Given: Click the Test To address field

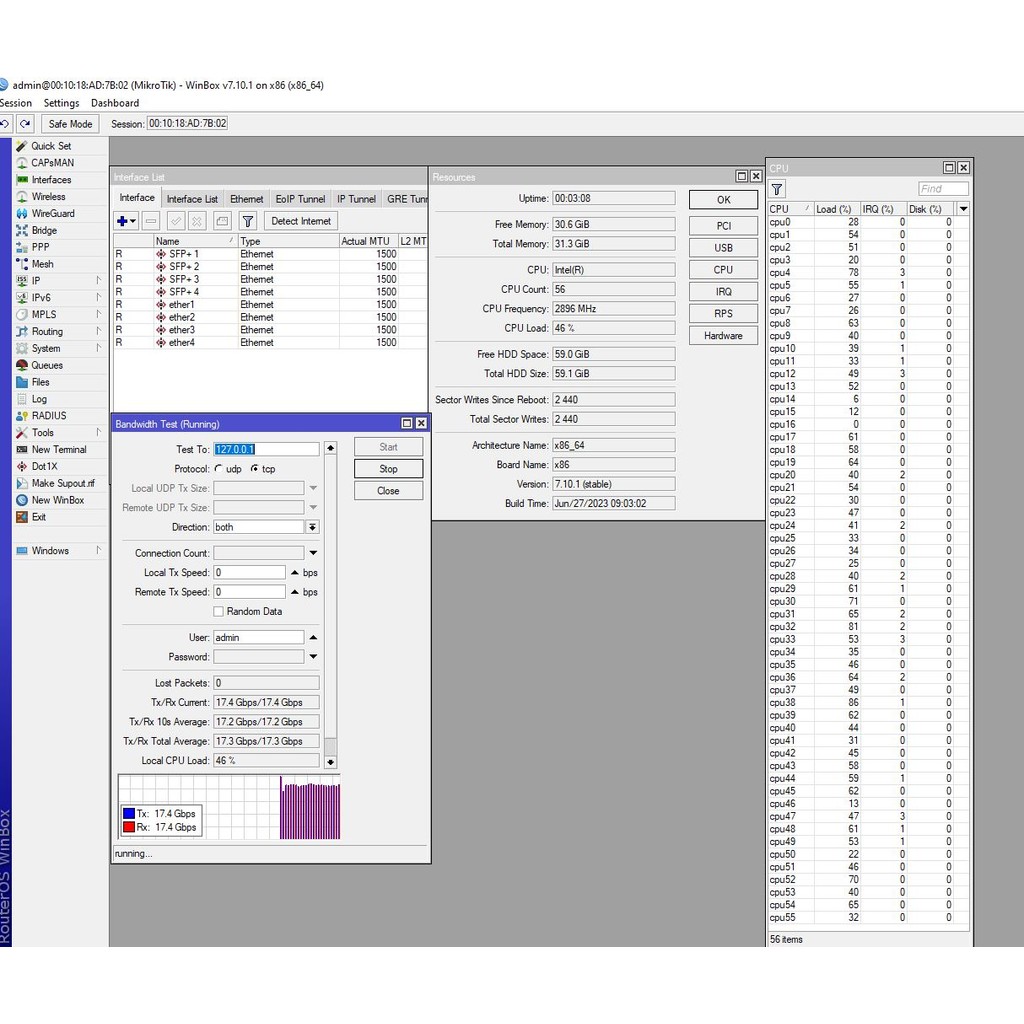Looking at the screenshot, I should coord(266,450).
